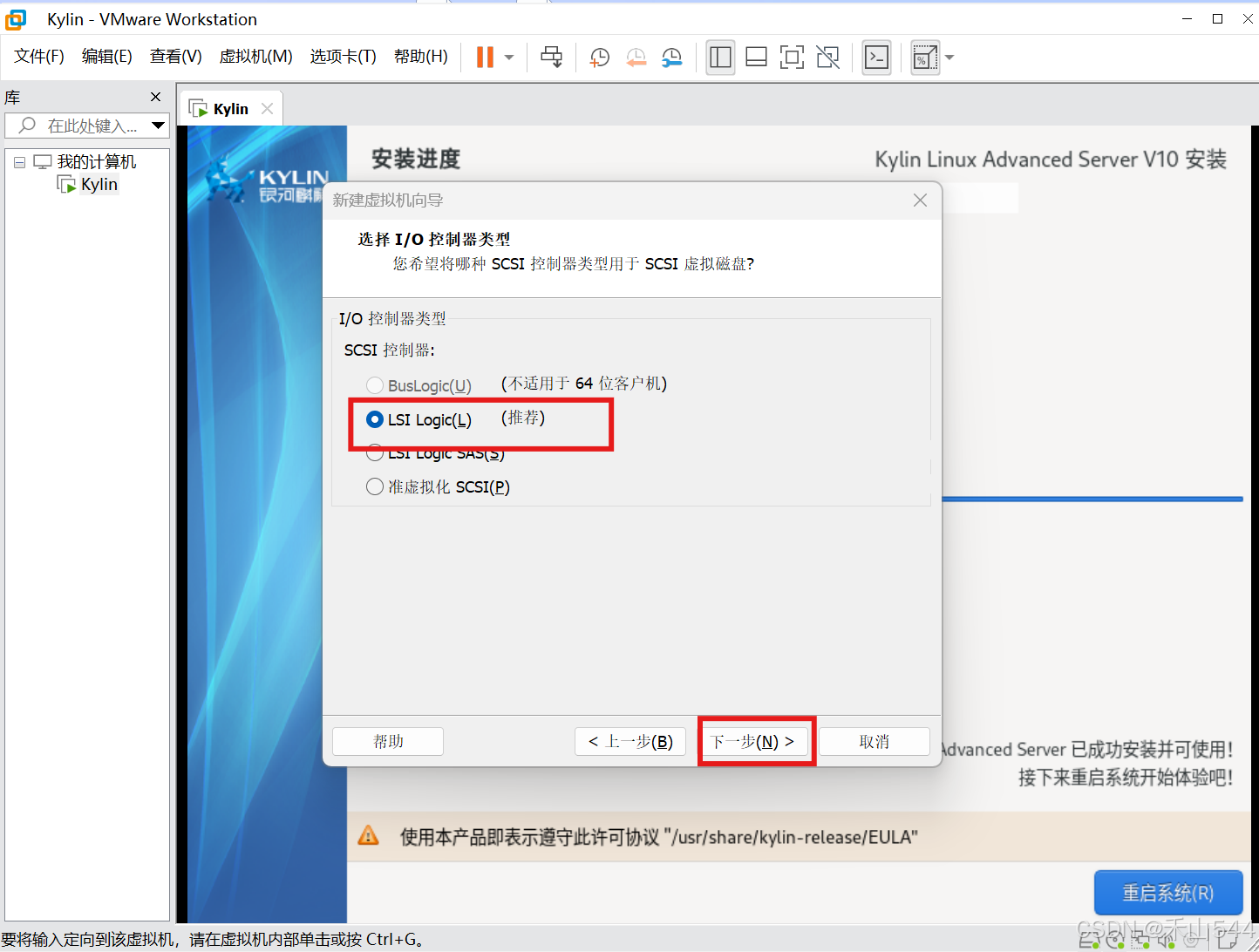Open power options dropdown beside pause icon
The width and height of the screenshot is (1259, 952).
(509, 58)
